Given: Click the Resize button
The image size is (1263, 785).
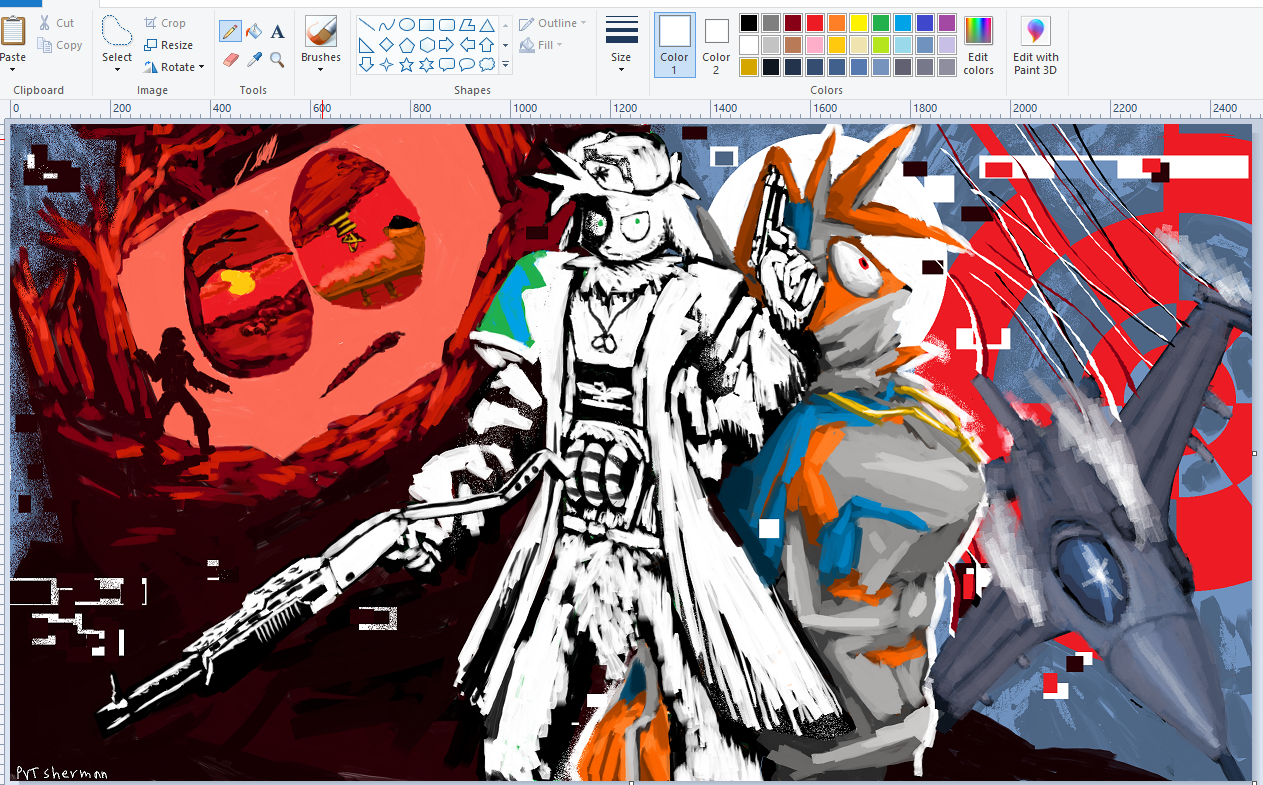Looking at the screenshot, I should pos(168,45).
